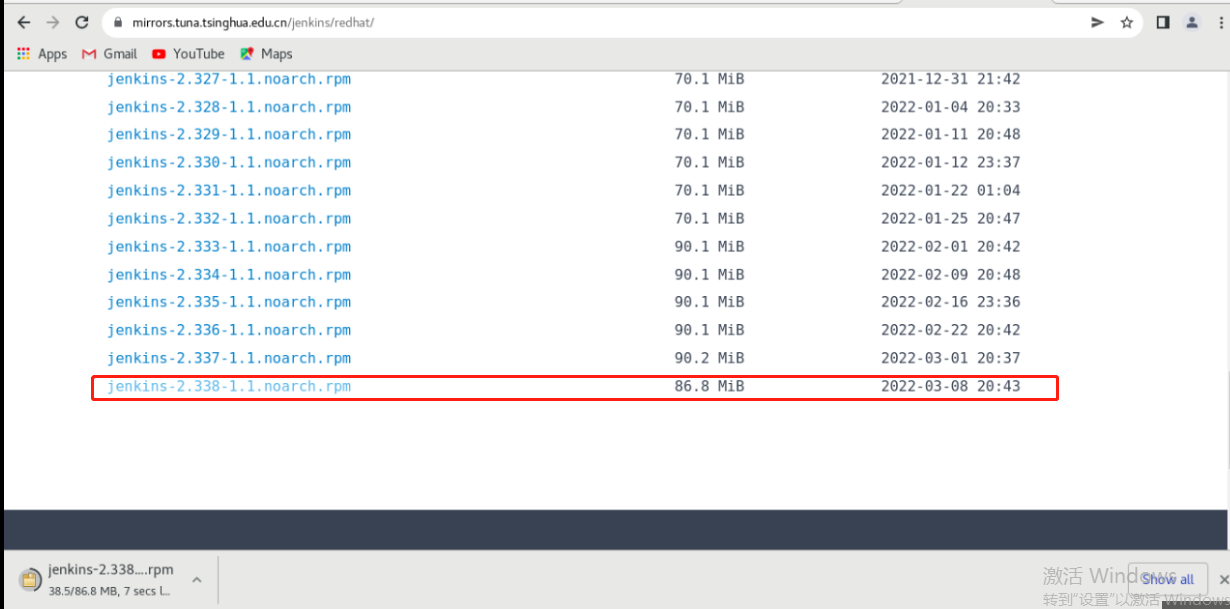Download jenkins-2.328-1.1.noarch.rpm
The width and height of the screenshot is (1230, 609).
pos(229,107)
